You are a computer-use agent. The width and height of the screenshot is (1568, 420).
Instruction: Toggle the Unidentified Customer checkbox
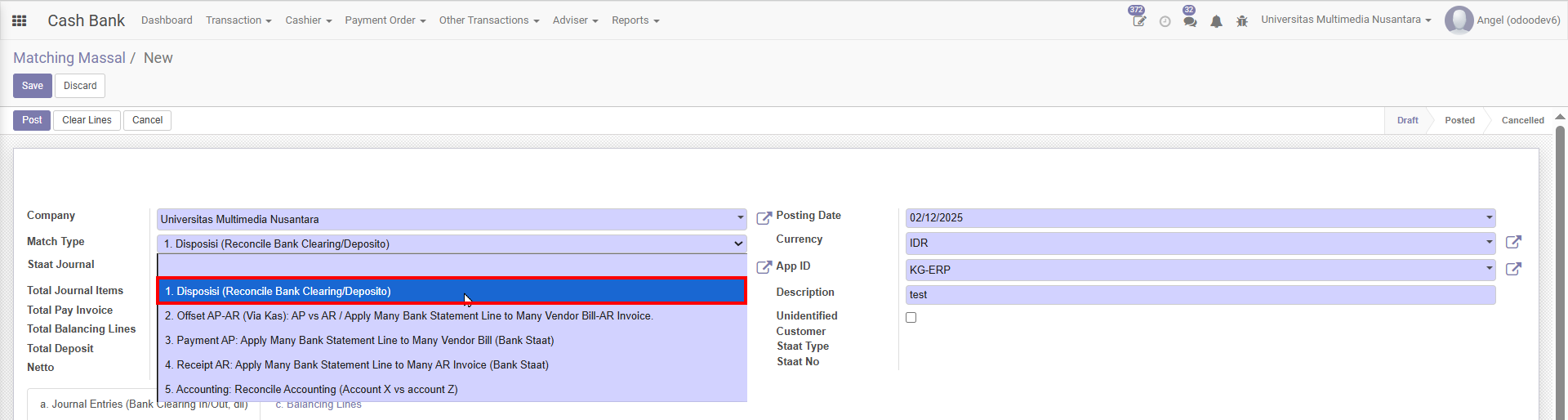coord(911,317)
